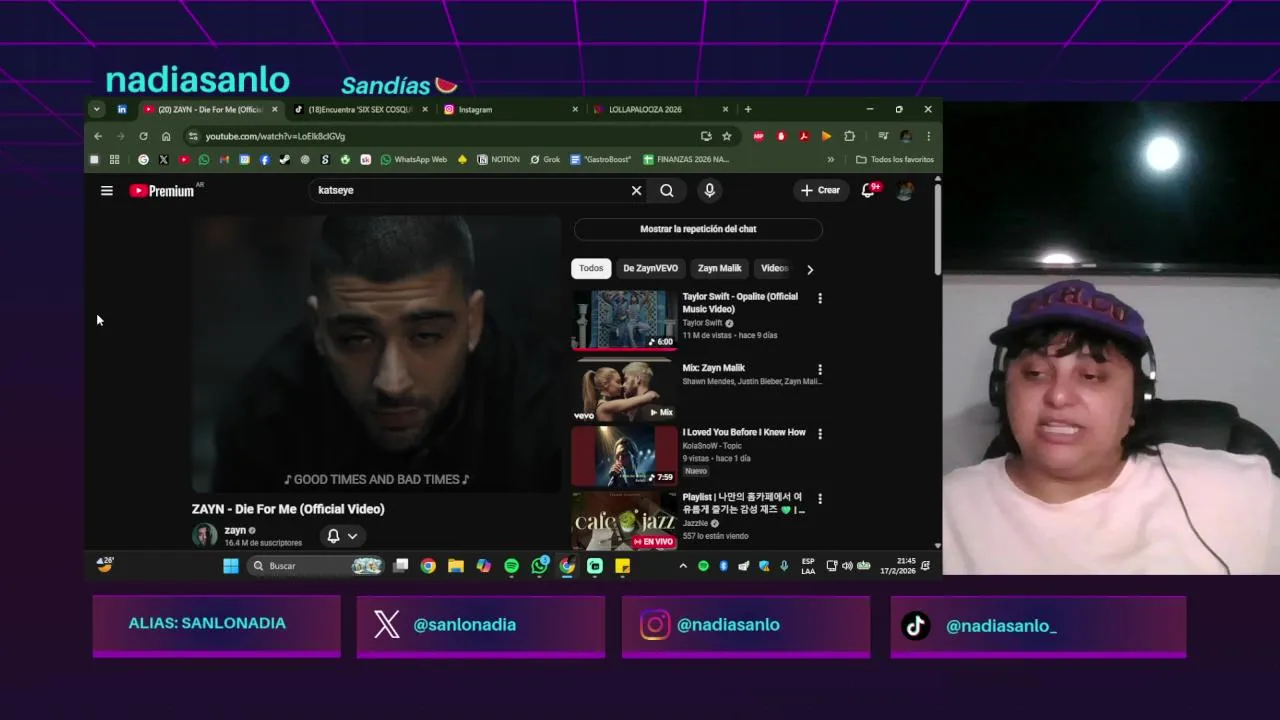Open taskbar clock showing 21:45
The height and width of the screenshot is (720, 1280).
(x=897, y=566)
